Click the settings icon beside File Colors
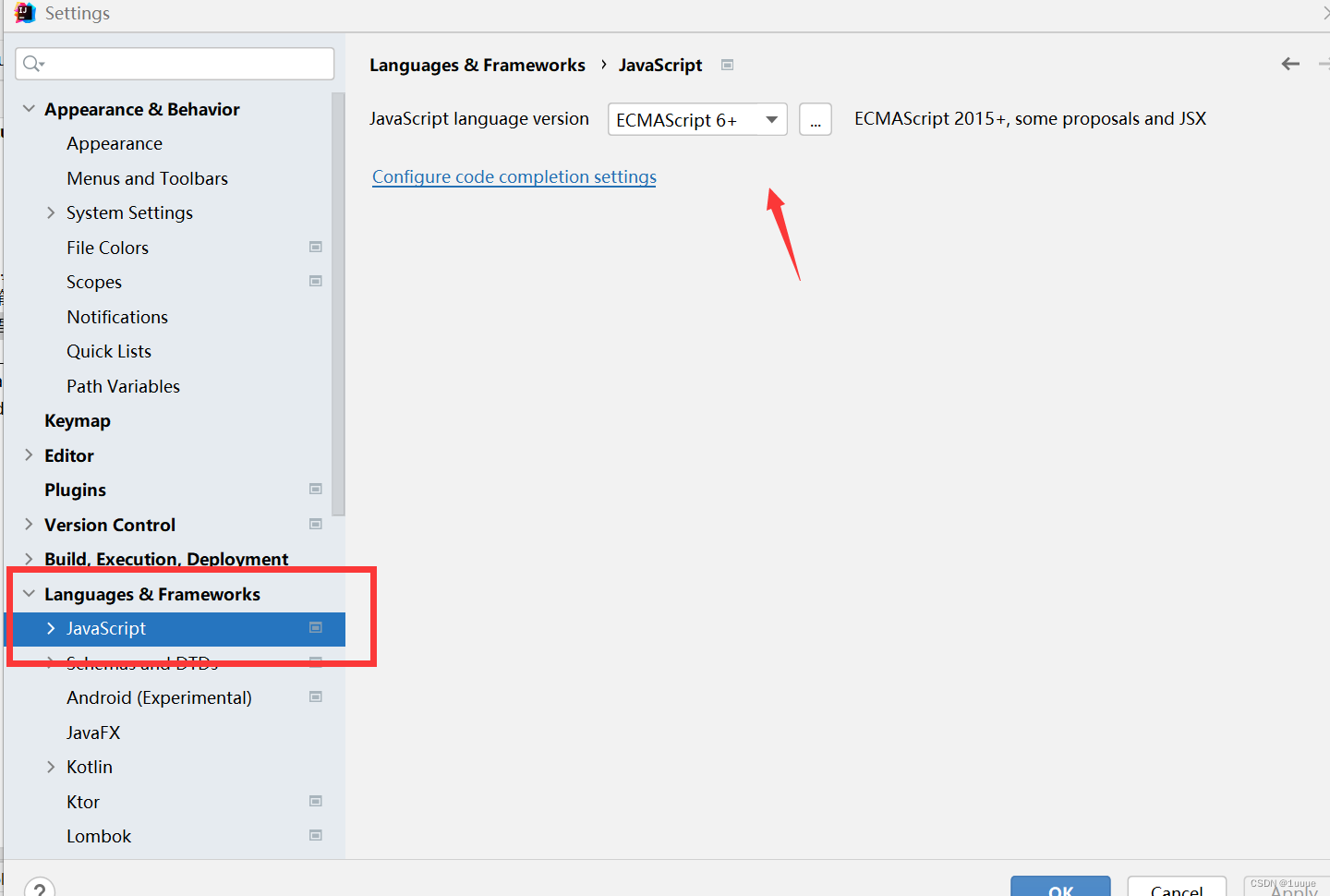The height and width of the screenshot is (896, 1330). click(315, 247)
